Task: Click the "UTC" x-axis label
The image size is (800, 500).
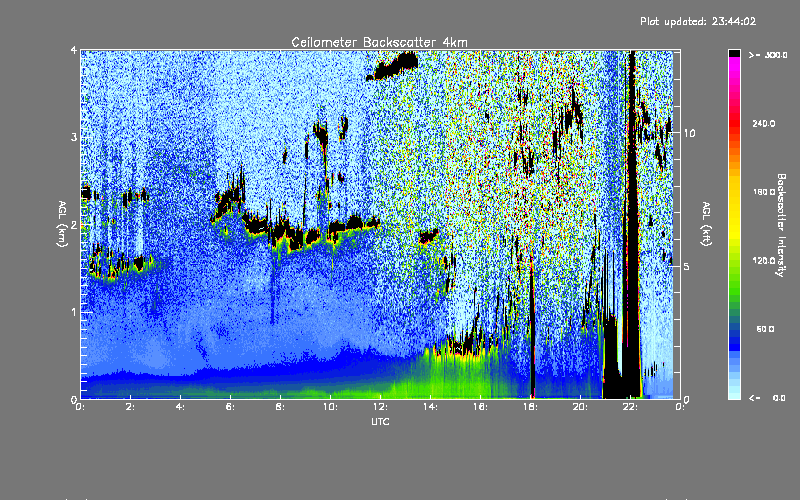Action: click(x=380, y=421)
